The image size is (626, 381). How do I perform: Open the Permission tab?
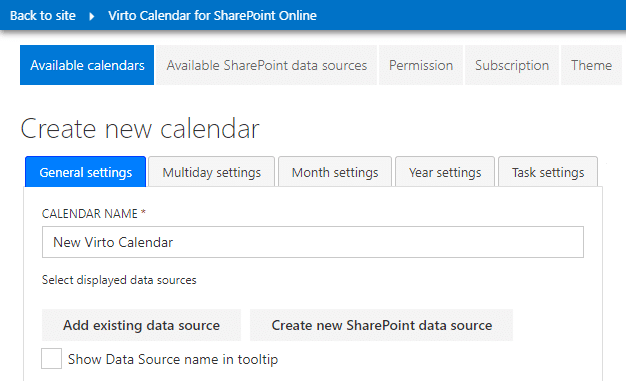421,65
